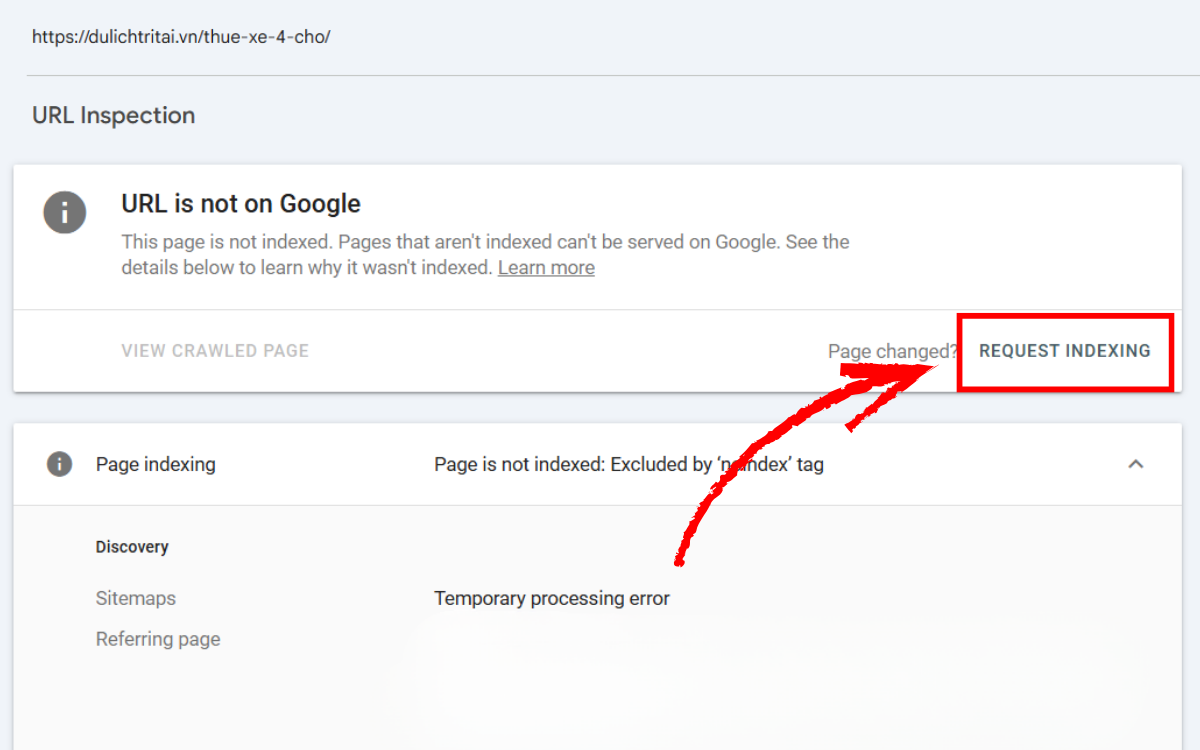Click the REQUEST INDEXING button
Viewport: 1200px width, 750px height.
pyautogui.click(x=1064, y=351)
